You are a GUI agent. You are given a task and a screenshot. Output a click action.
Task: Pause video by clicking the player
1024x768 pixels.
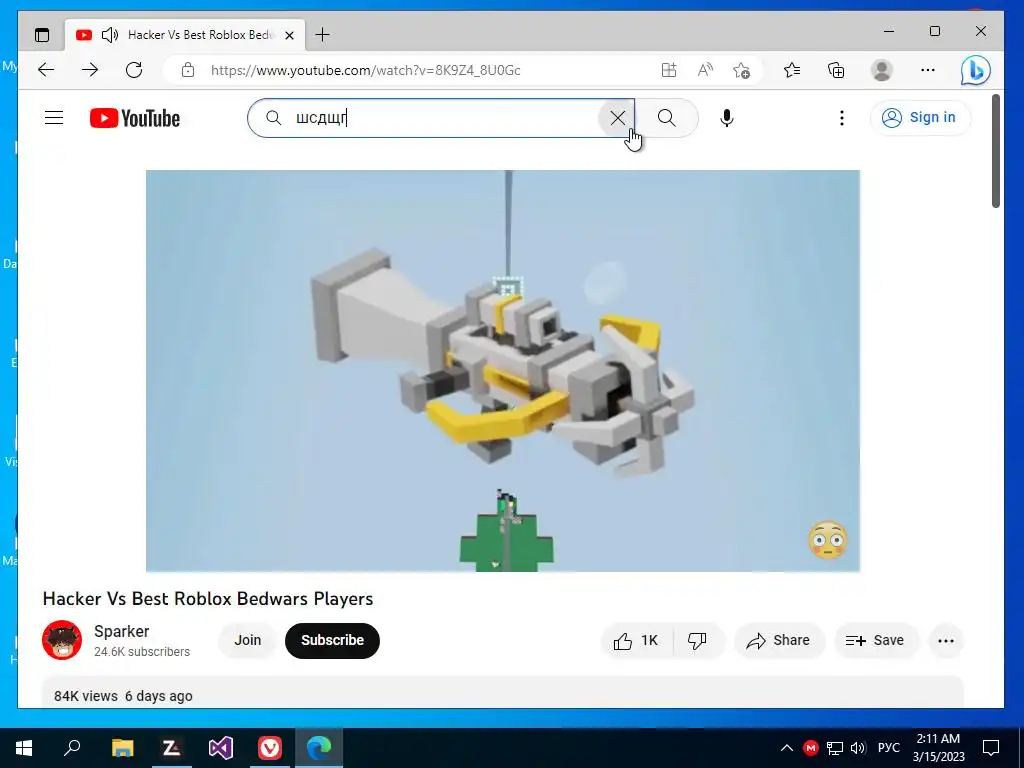click(503, 371)
